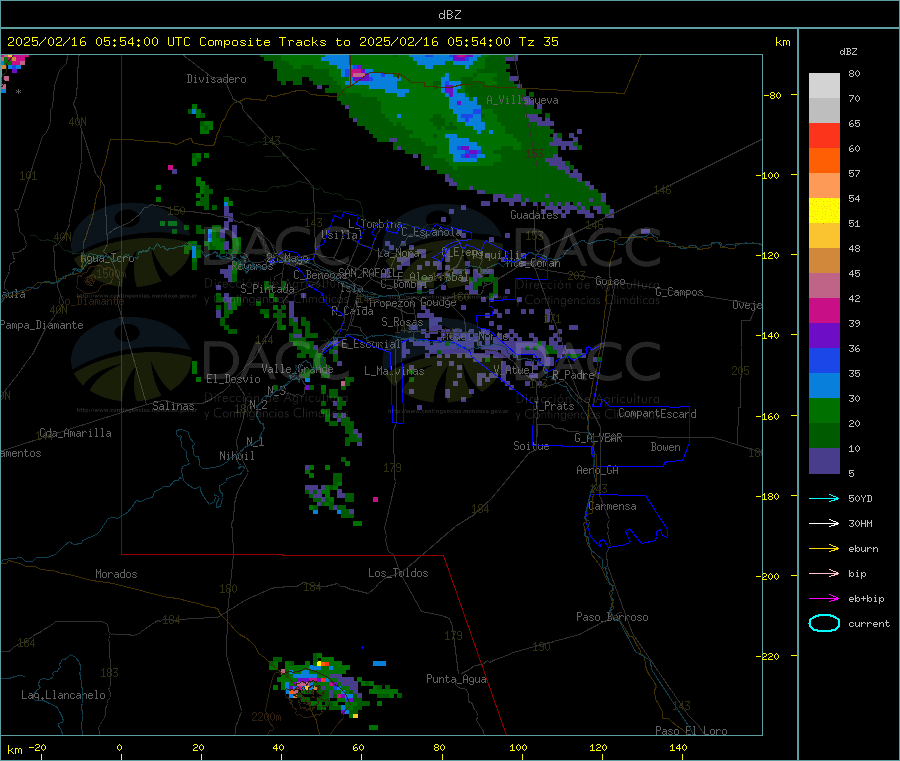This screenshot has height=761, width=900.
Task: Click the El_Desvio map label
Action: tap(234, 379)
